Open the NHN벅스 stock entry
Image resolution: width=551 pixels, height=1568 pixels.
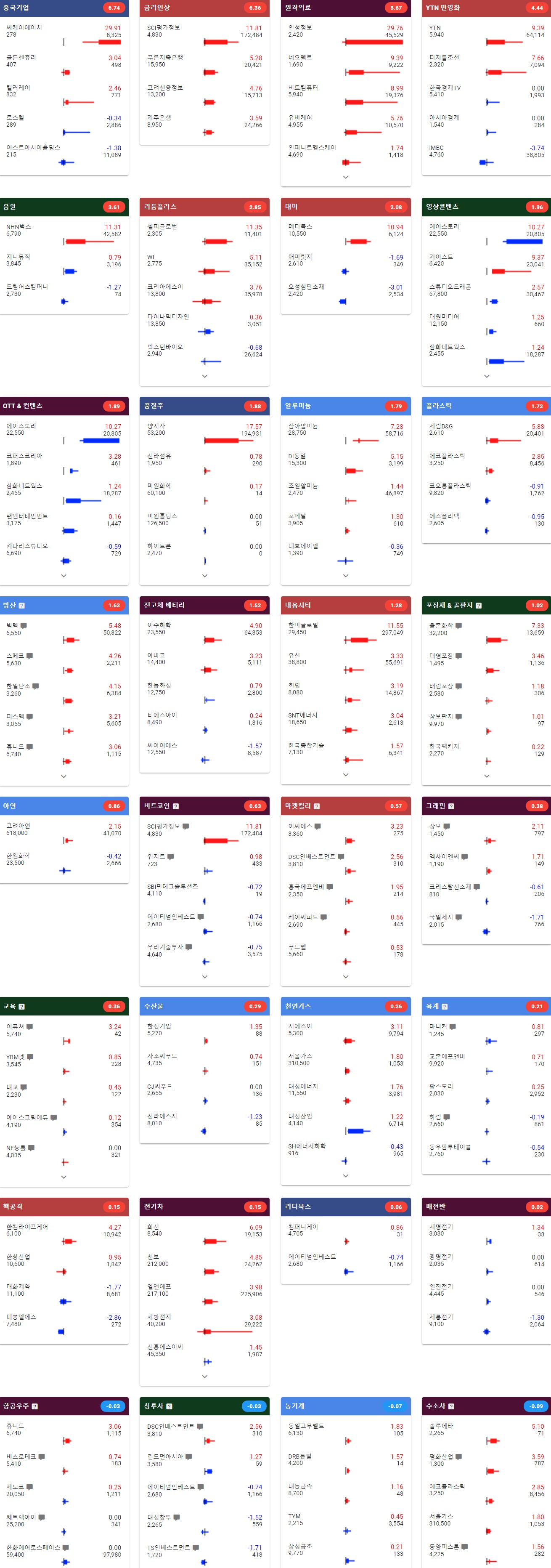point(64,234)
